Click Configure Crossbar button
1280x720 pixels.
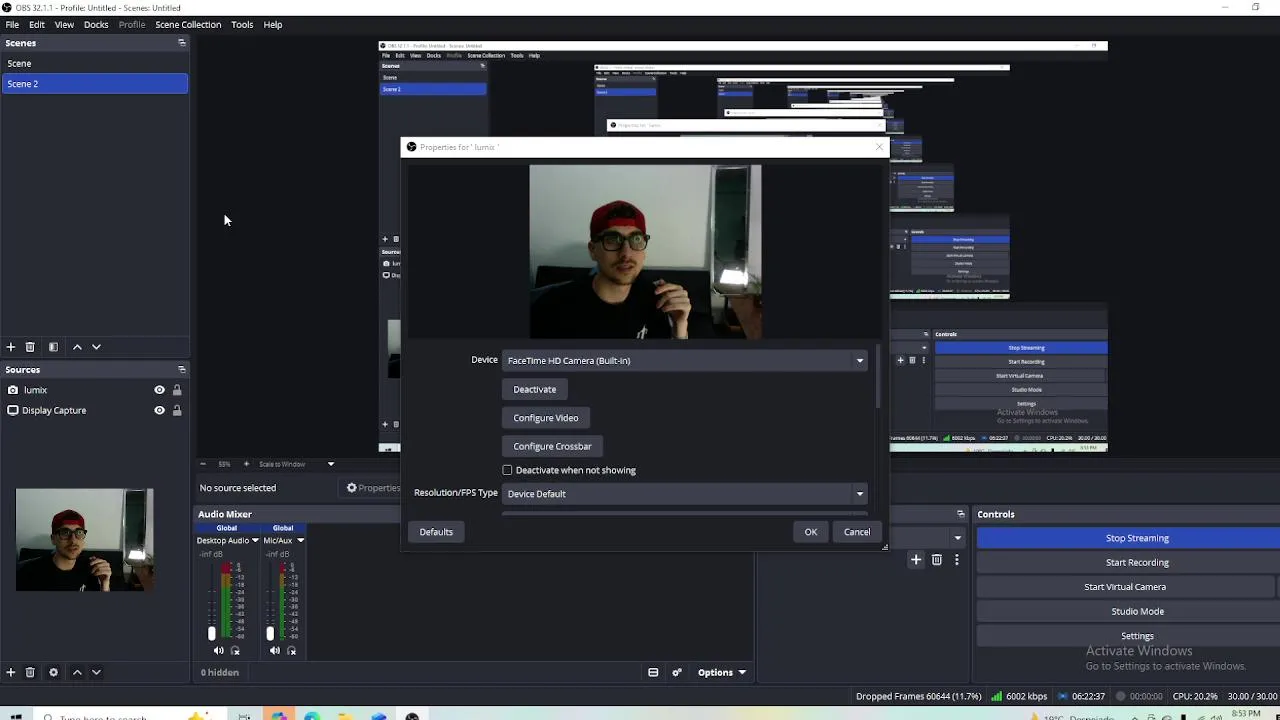click(x=553, y=447)
